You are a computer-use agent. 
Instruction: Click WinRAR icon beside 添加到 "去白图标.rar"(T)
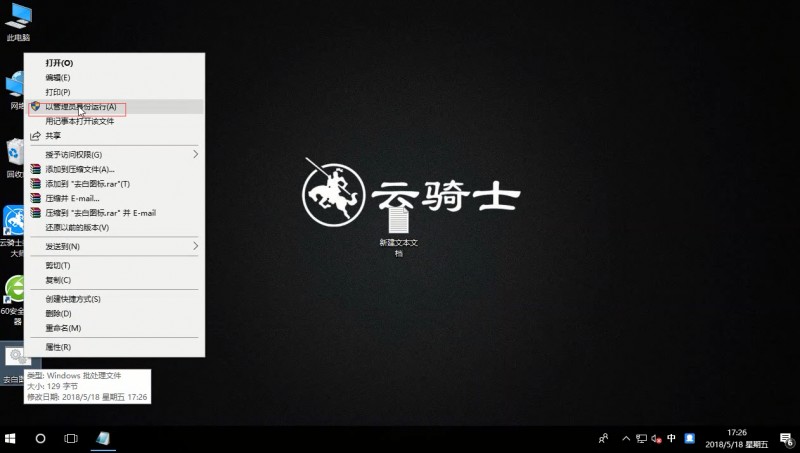35,183
